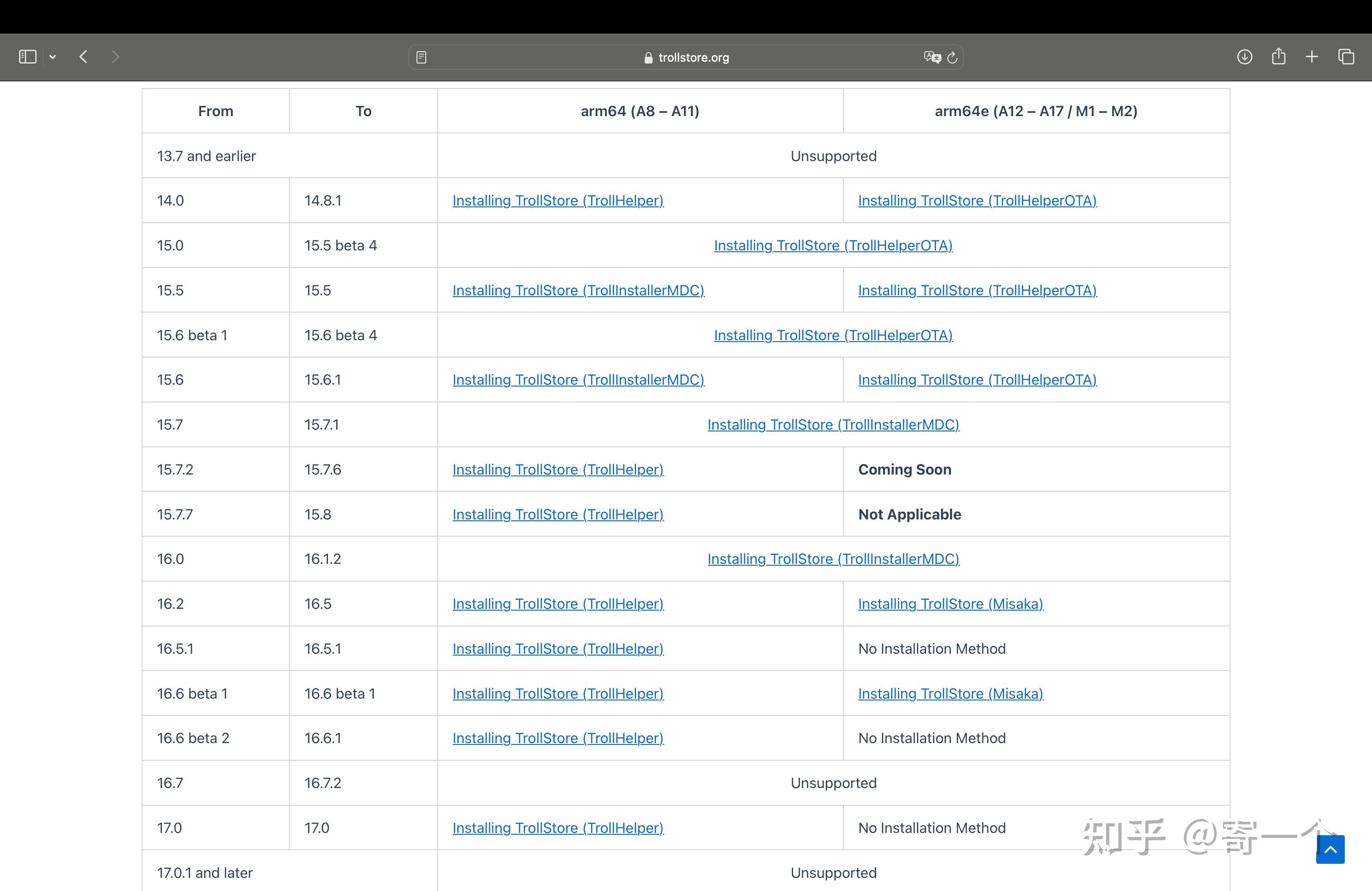Open sidebar options dropdown arrow

[x=53, y=56]
